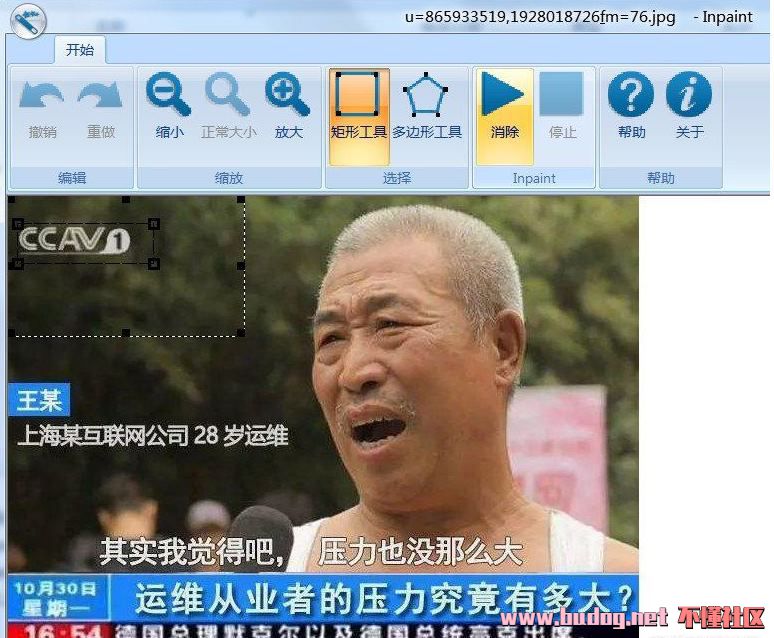The width and height of the screenshot is (774, 638).
Task: Open the About (关于) info icon
Action: (x=689, y=97)
